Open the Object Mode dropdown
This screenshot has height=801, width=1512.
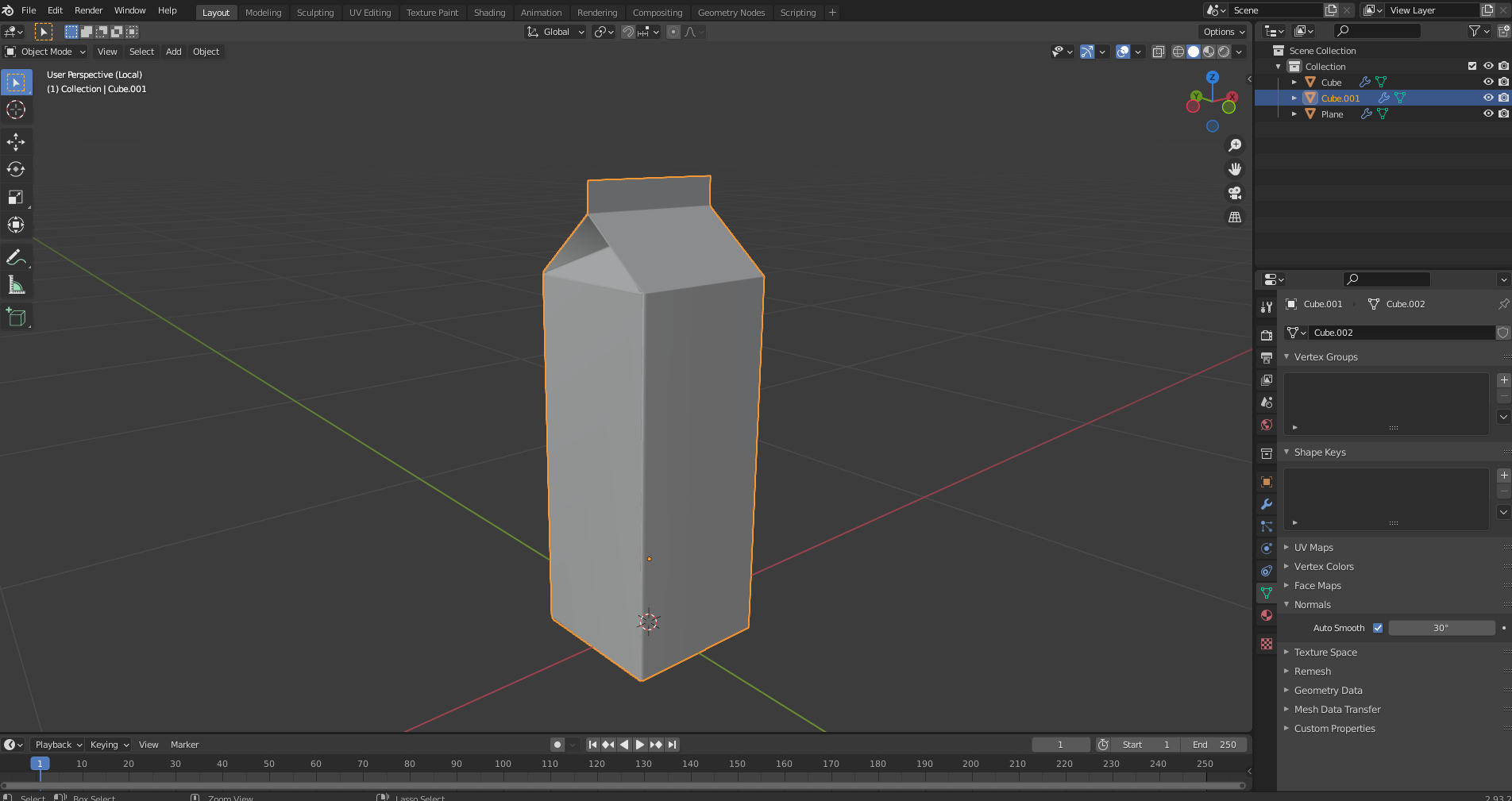tap(45, 52)
